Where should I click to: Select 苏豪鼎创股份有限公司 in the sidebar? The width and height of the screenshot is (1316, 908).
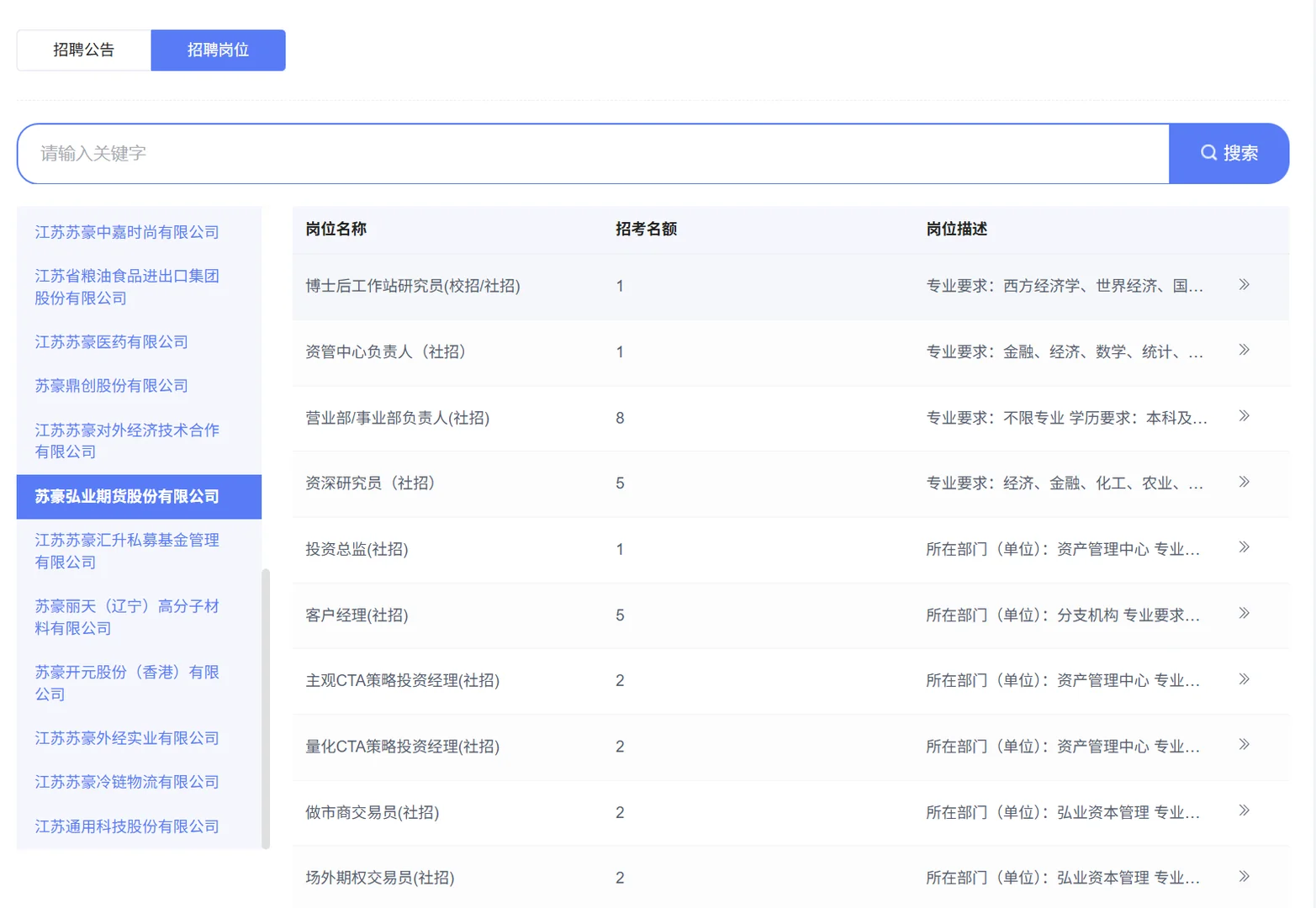click(110, 385)
